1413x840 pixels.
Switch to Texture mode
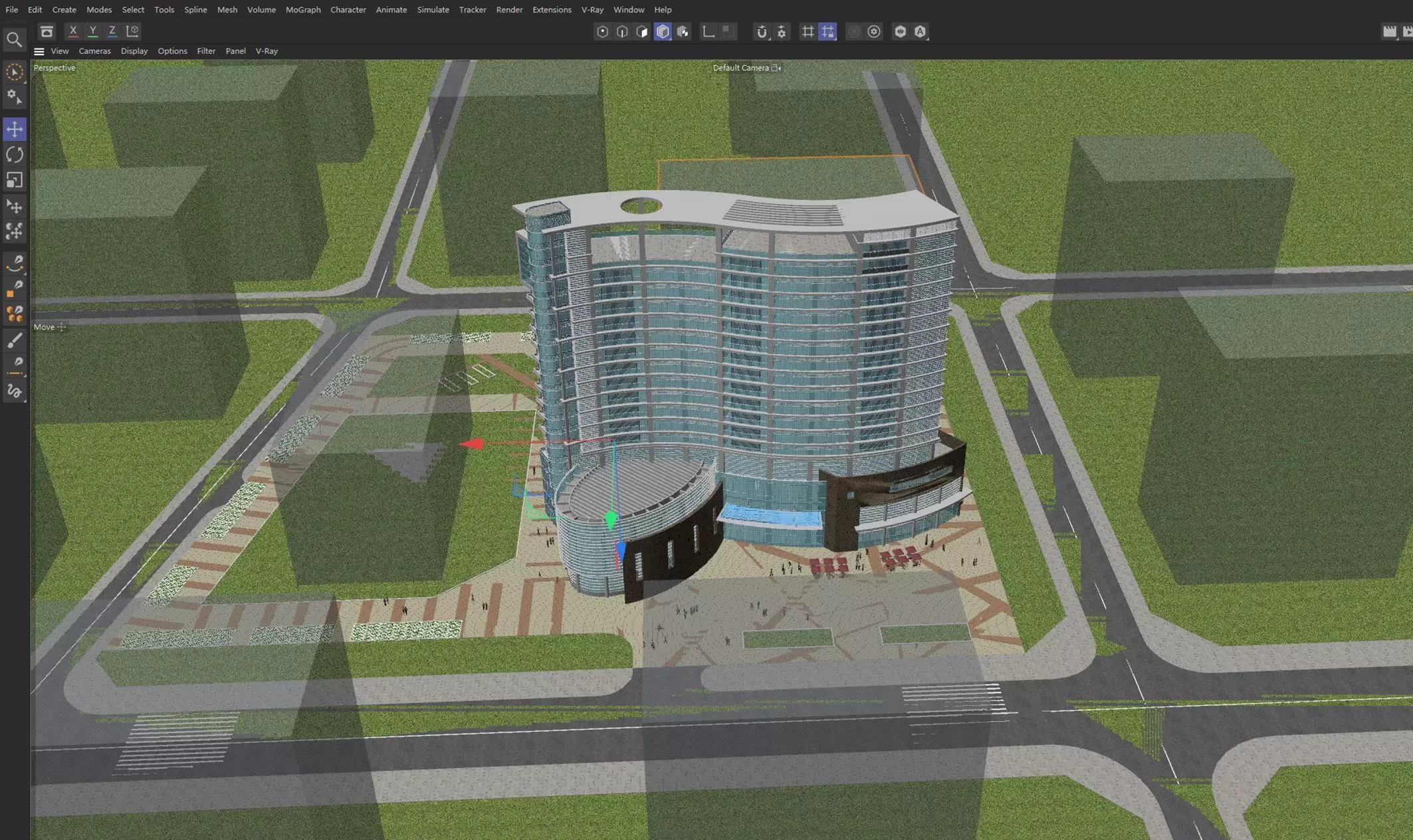coord(683,31)
